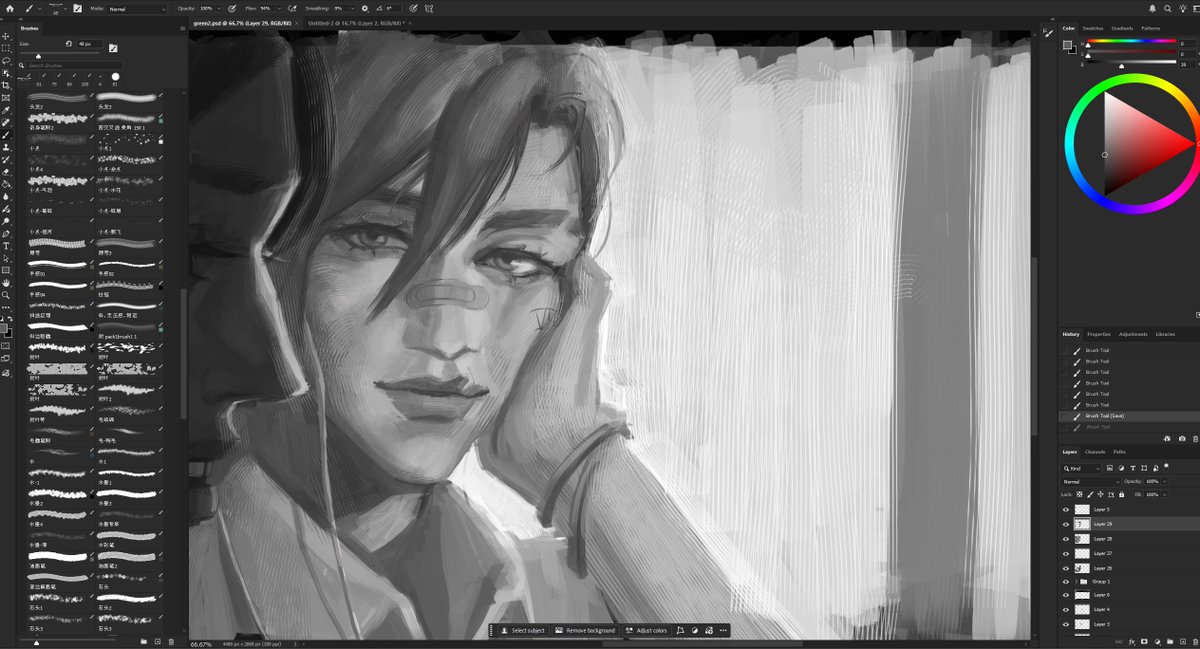Hide Layer 29 visibility eye
Image resolution: width=1200 pixels, height=649 pixels.
tap(1066, 524)
